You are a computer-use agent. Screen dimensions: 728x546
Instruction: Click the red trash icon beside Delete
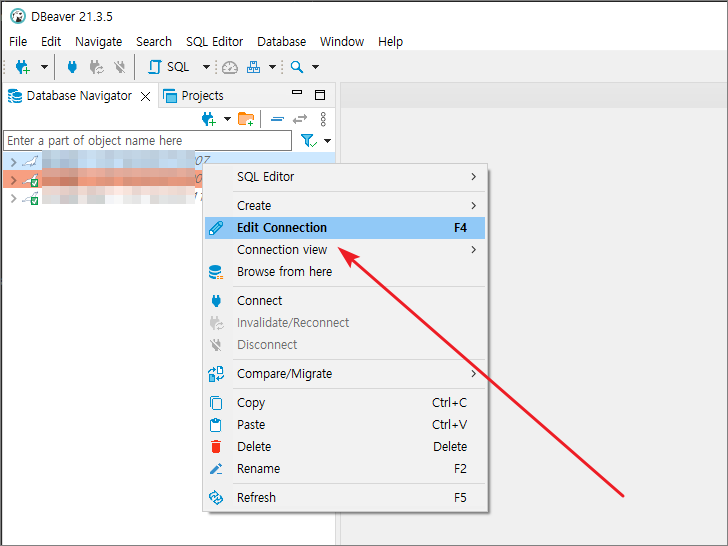[x=216, y=447]
